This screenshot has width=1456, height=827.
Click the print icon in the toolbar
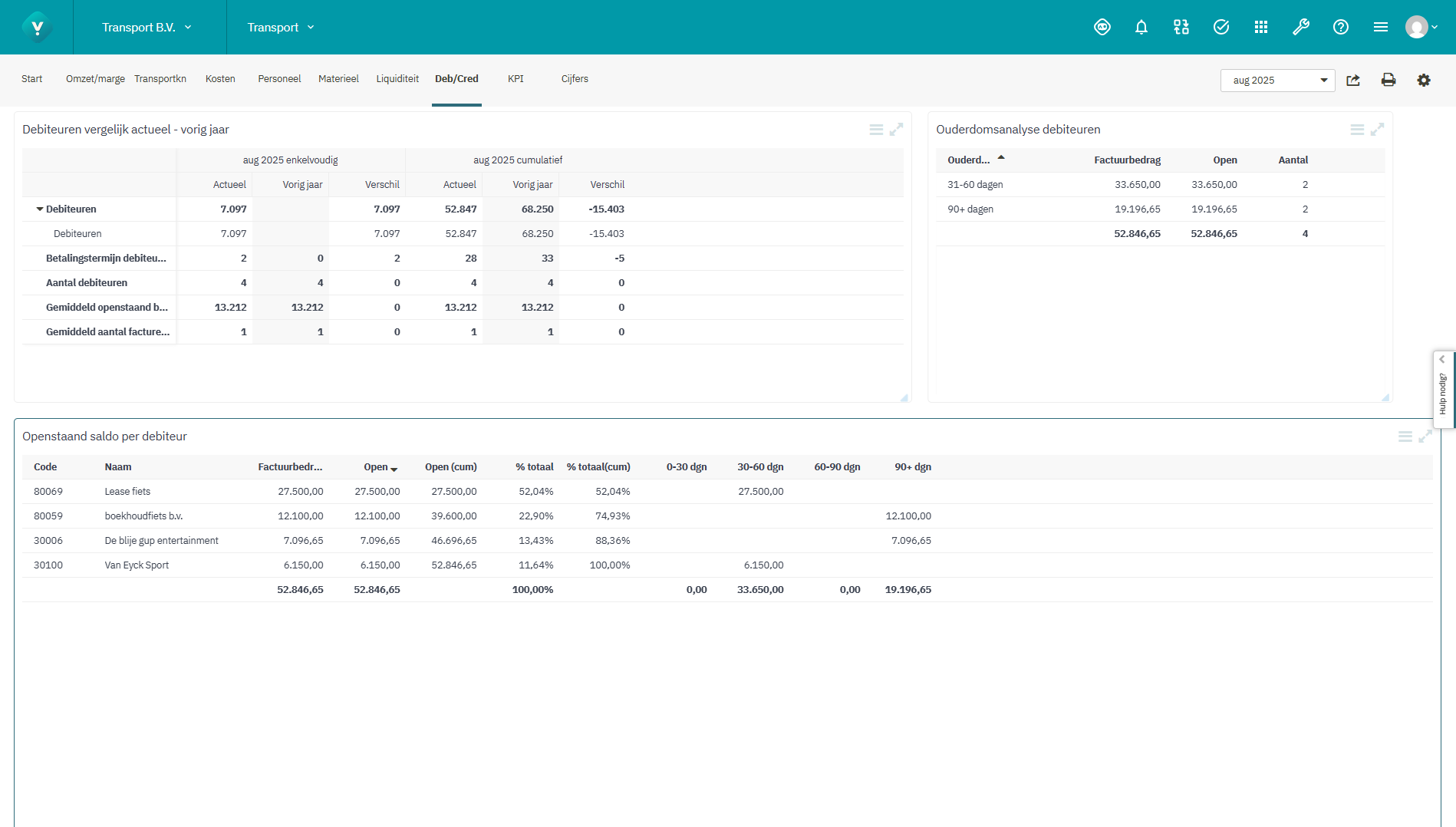(1388, 80)
